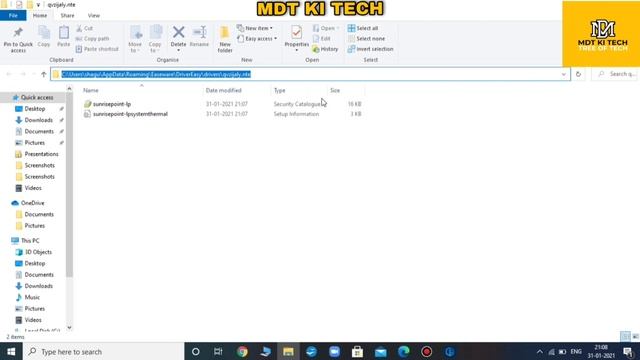Open the Copy to menu
The image size is (640, 360).
(155, 39)
